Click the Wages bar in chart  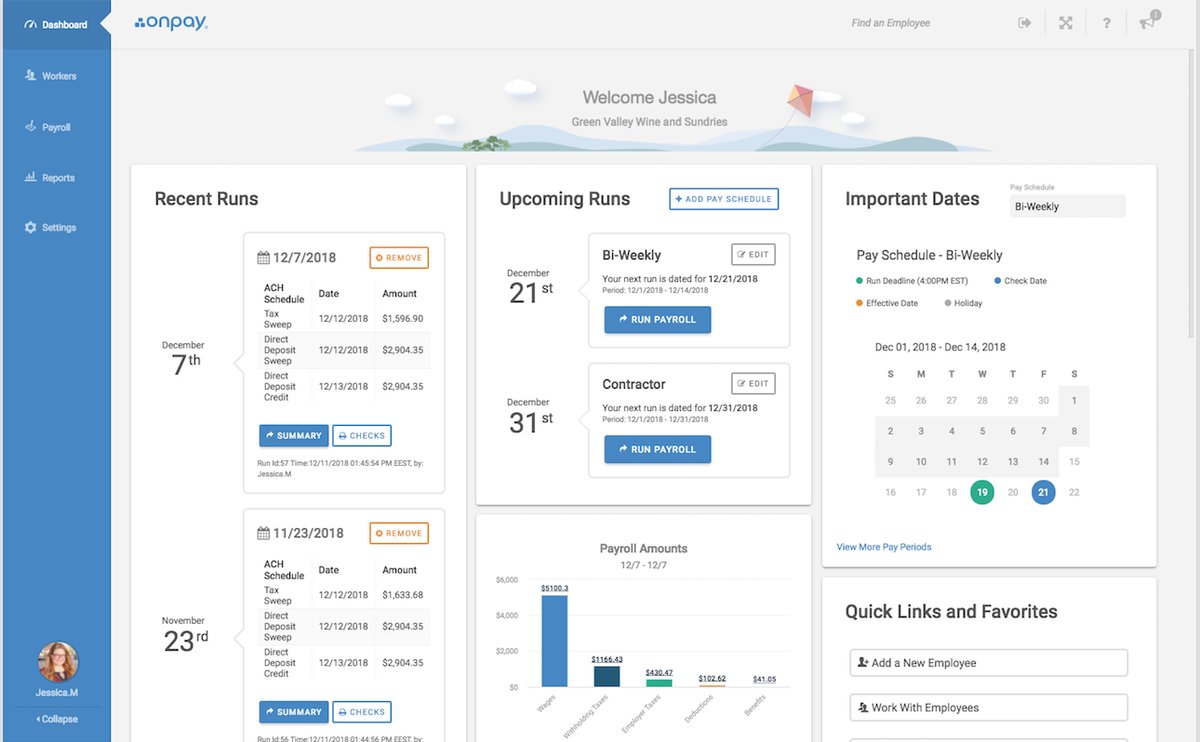tap(554, 641)
